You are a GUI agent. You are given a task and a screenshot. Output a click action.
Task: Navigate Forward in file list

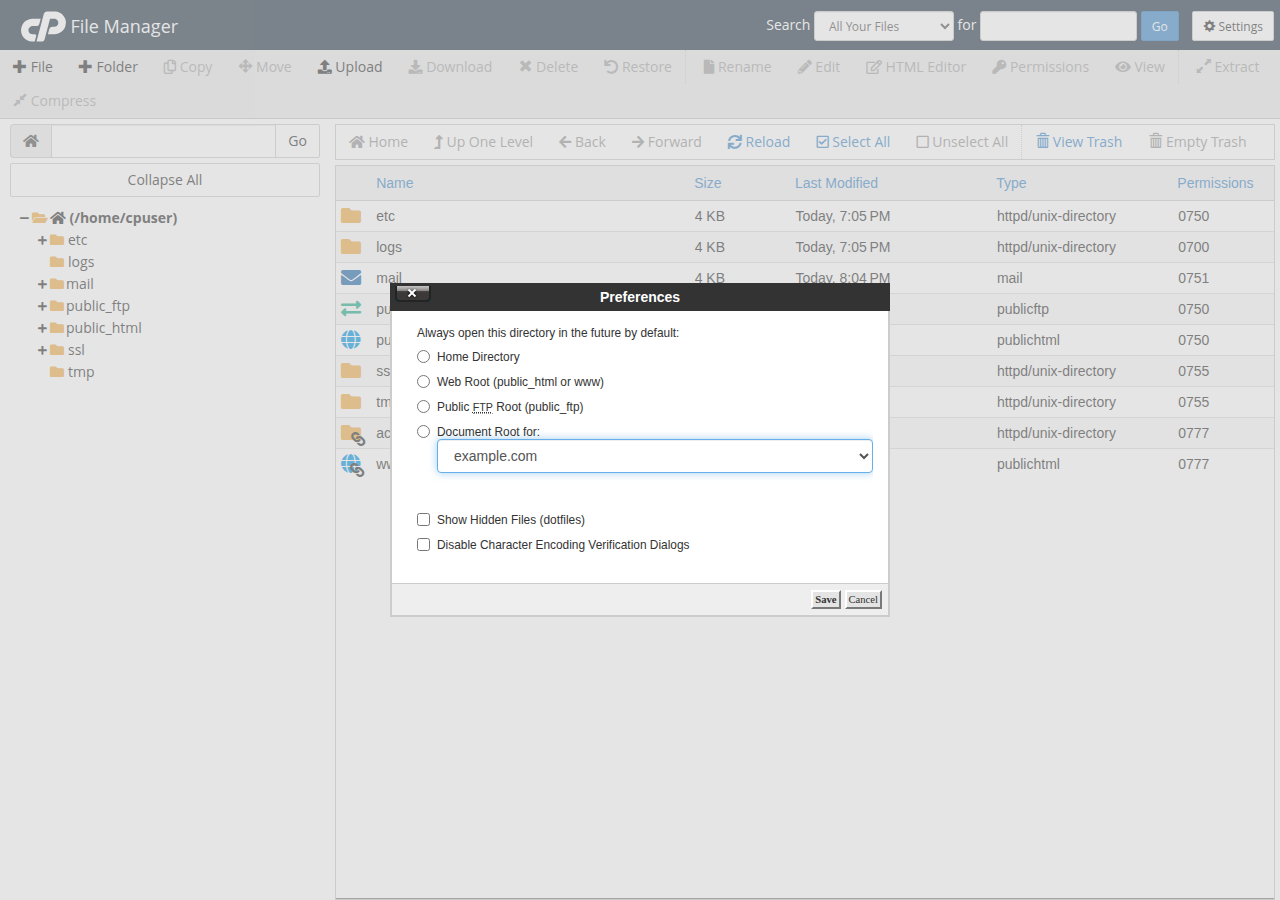coord(667,142)
